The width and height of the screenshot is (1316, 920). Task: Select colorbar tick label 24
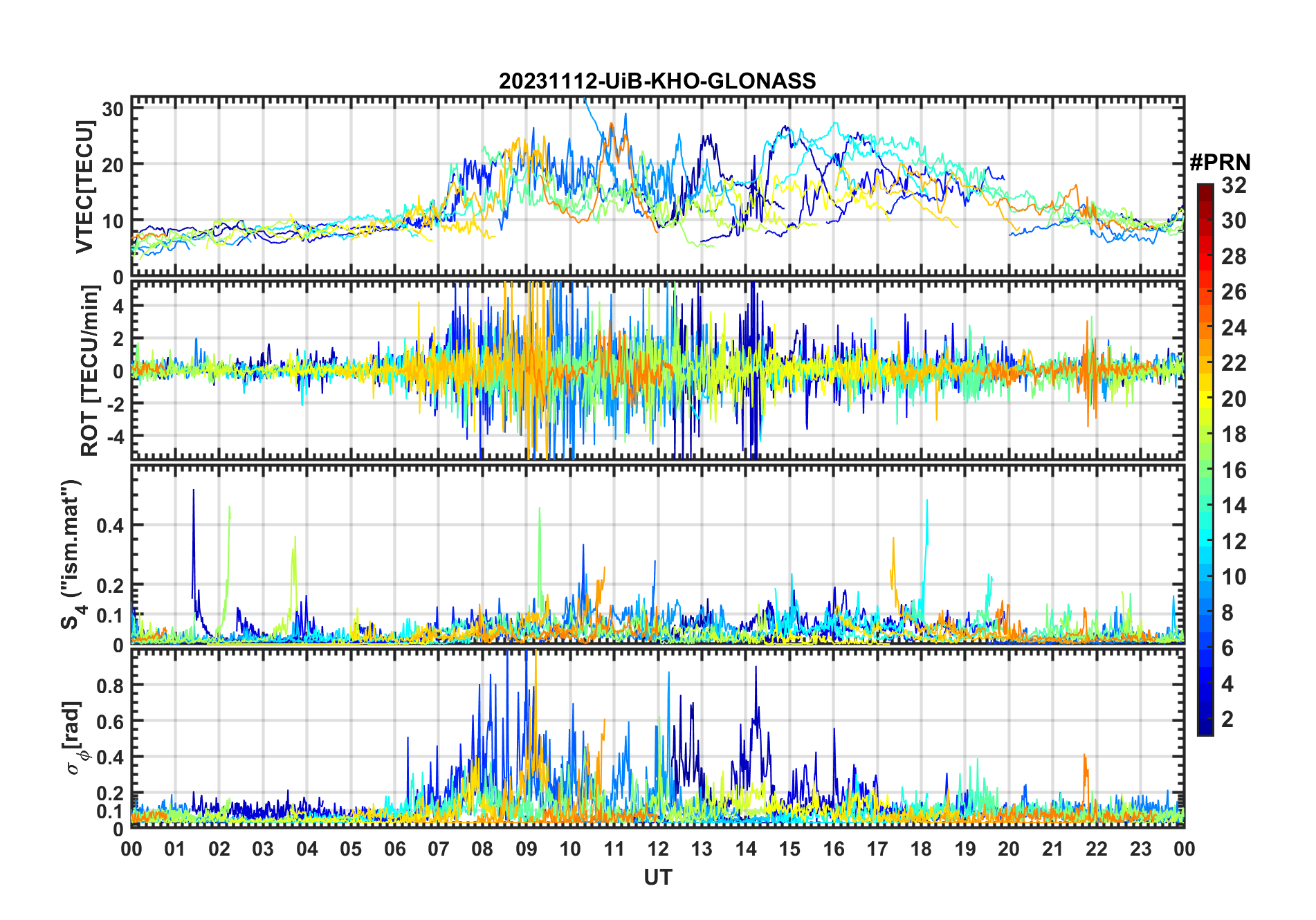(1234, 328)
